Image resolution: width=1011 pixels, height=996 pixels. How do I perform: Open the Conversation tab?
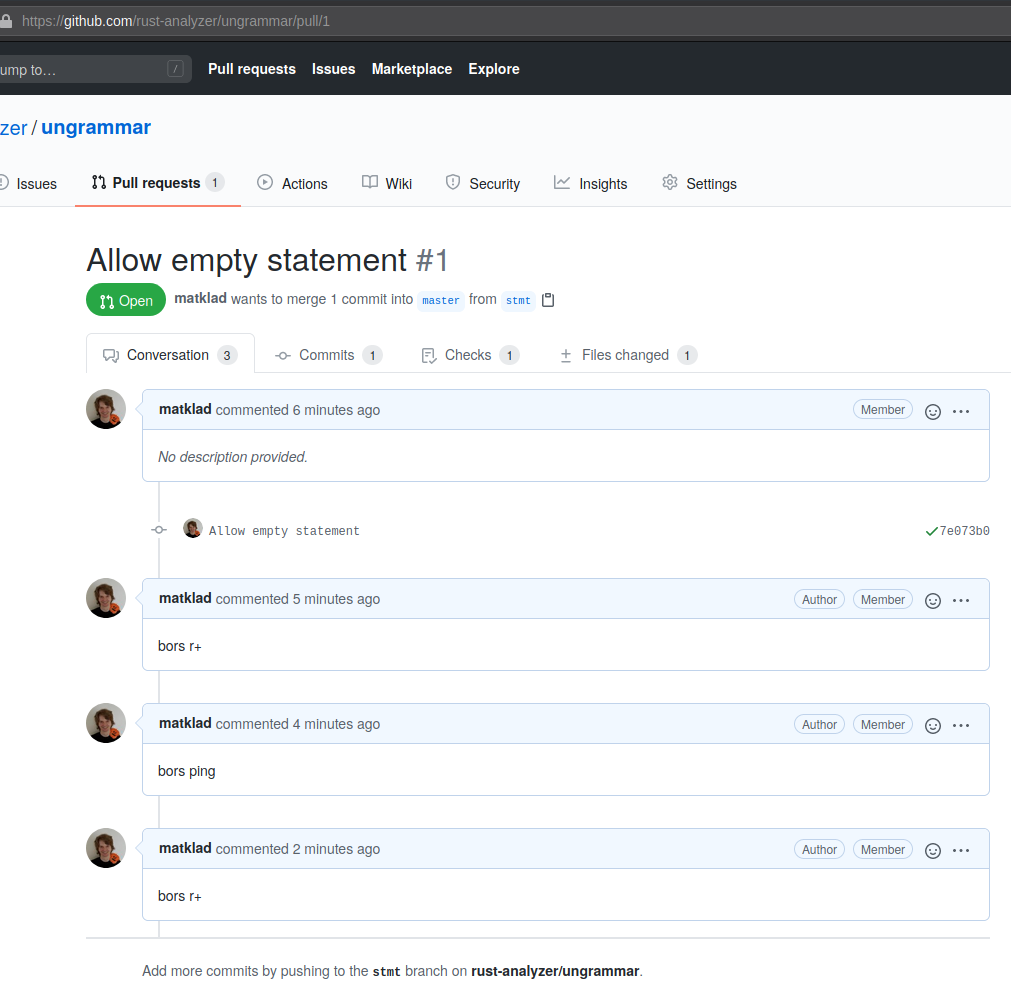click(x=170, y=355)
